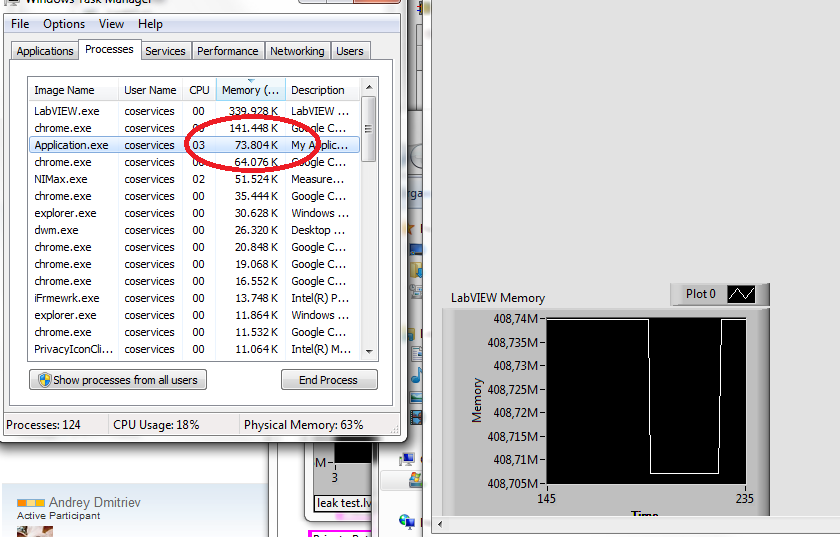Select chrome.exe row with 141.448 K memory
This screenshot has height=537, width=840.
(194, 128)
